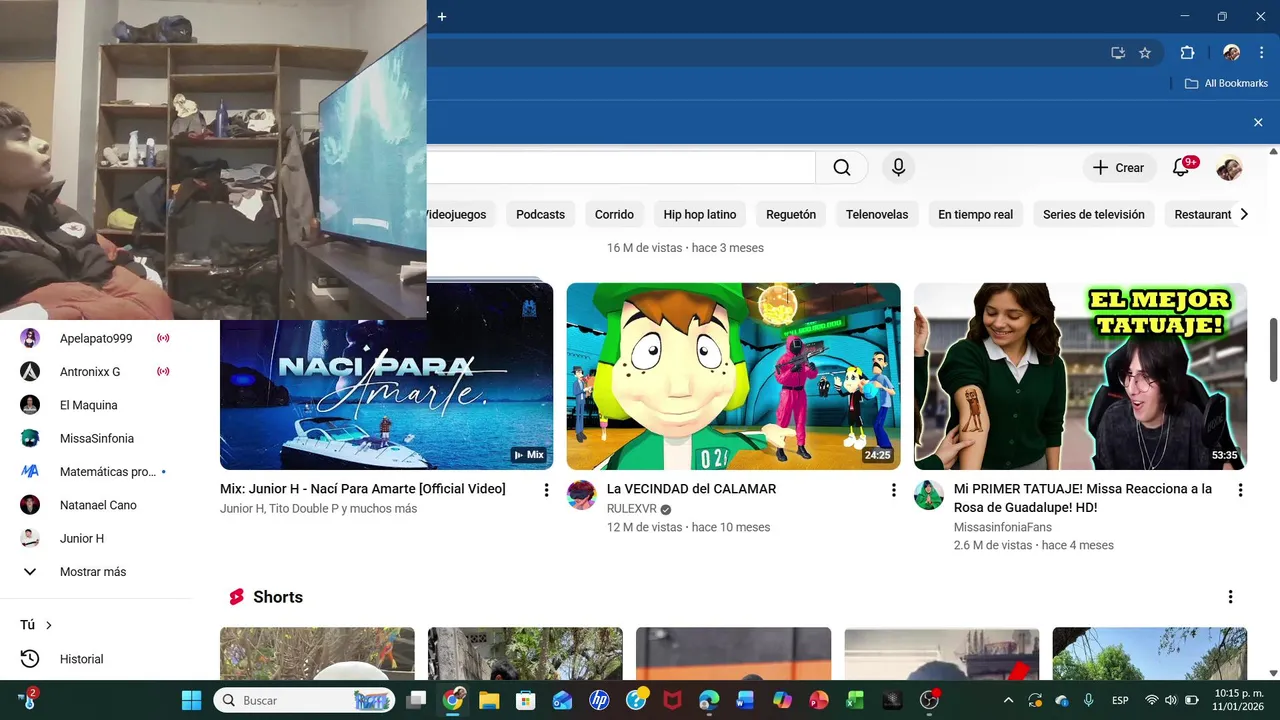Click the YouTube search magnifier button
This screenshot has width=1280, height=720.
[842, 168]
